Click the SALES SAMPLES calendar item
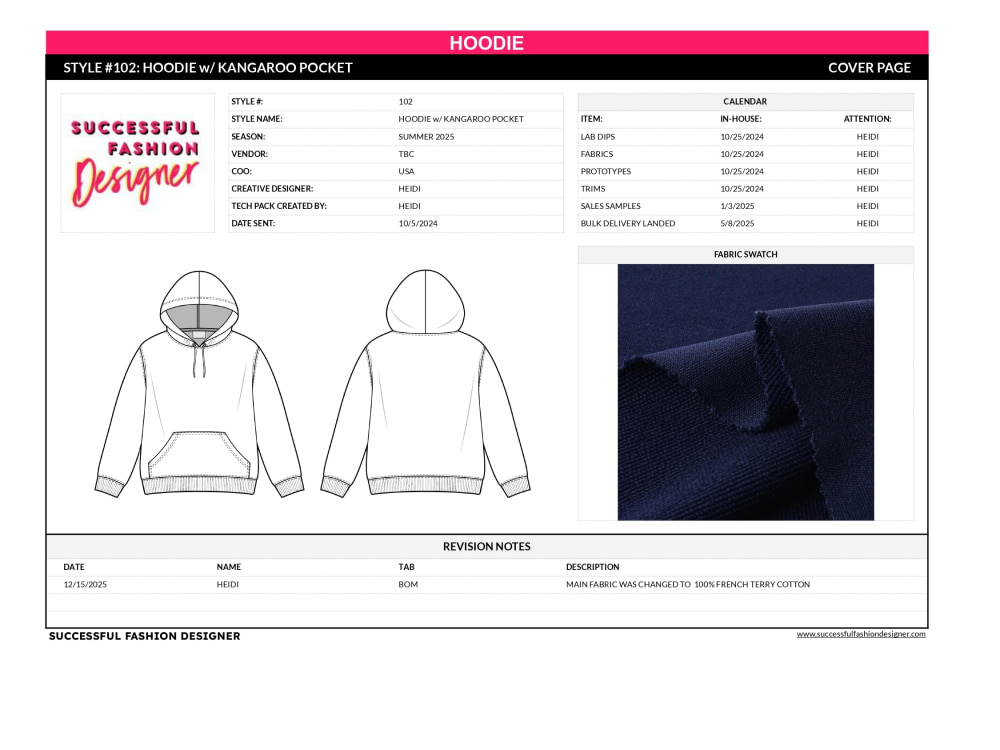The image size is (1000, 750). (610, 206)
